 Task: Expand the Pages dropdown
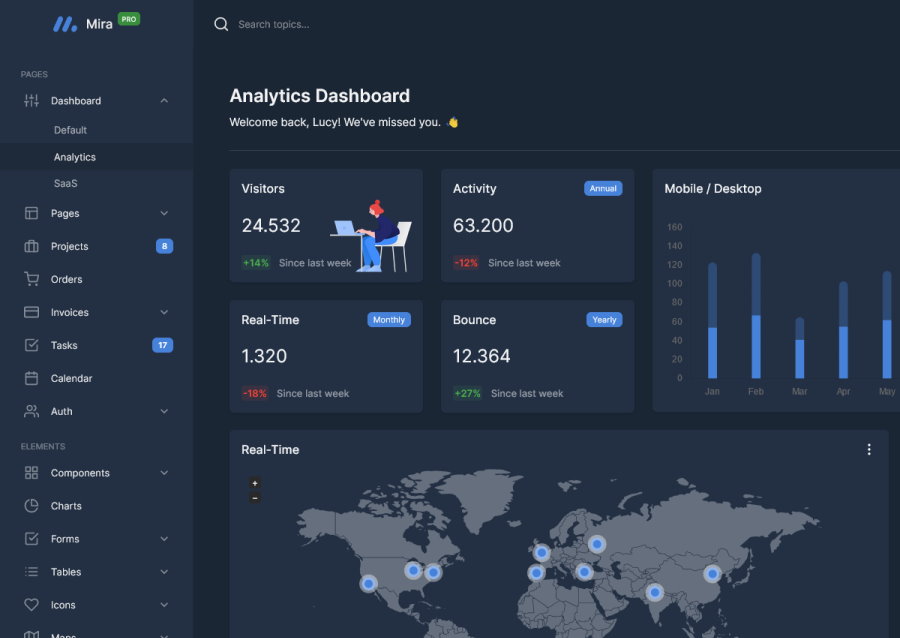[164, 213]
